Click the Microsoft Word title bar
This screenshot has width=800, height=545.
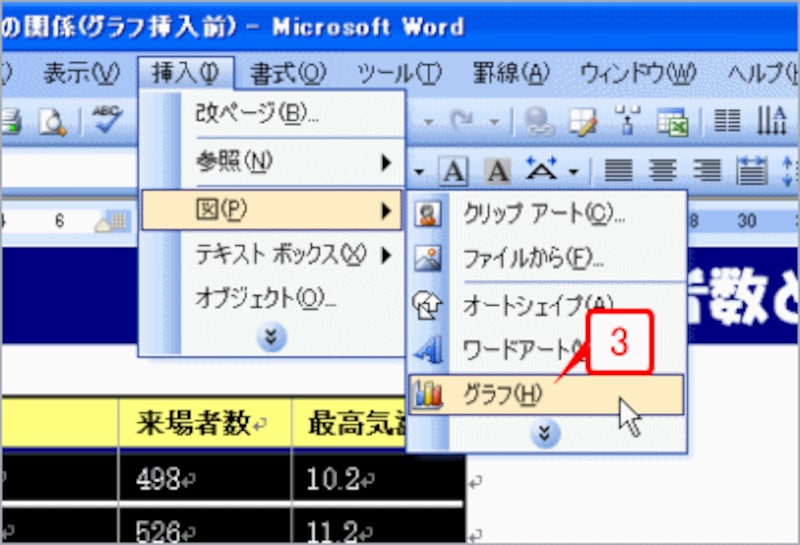pyautogui.click(x=400, y=27)
